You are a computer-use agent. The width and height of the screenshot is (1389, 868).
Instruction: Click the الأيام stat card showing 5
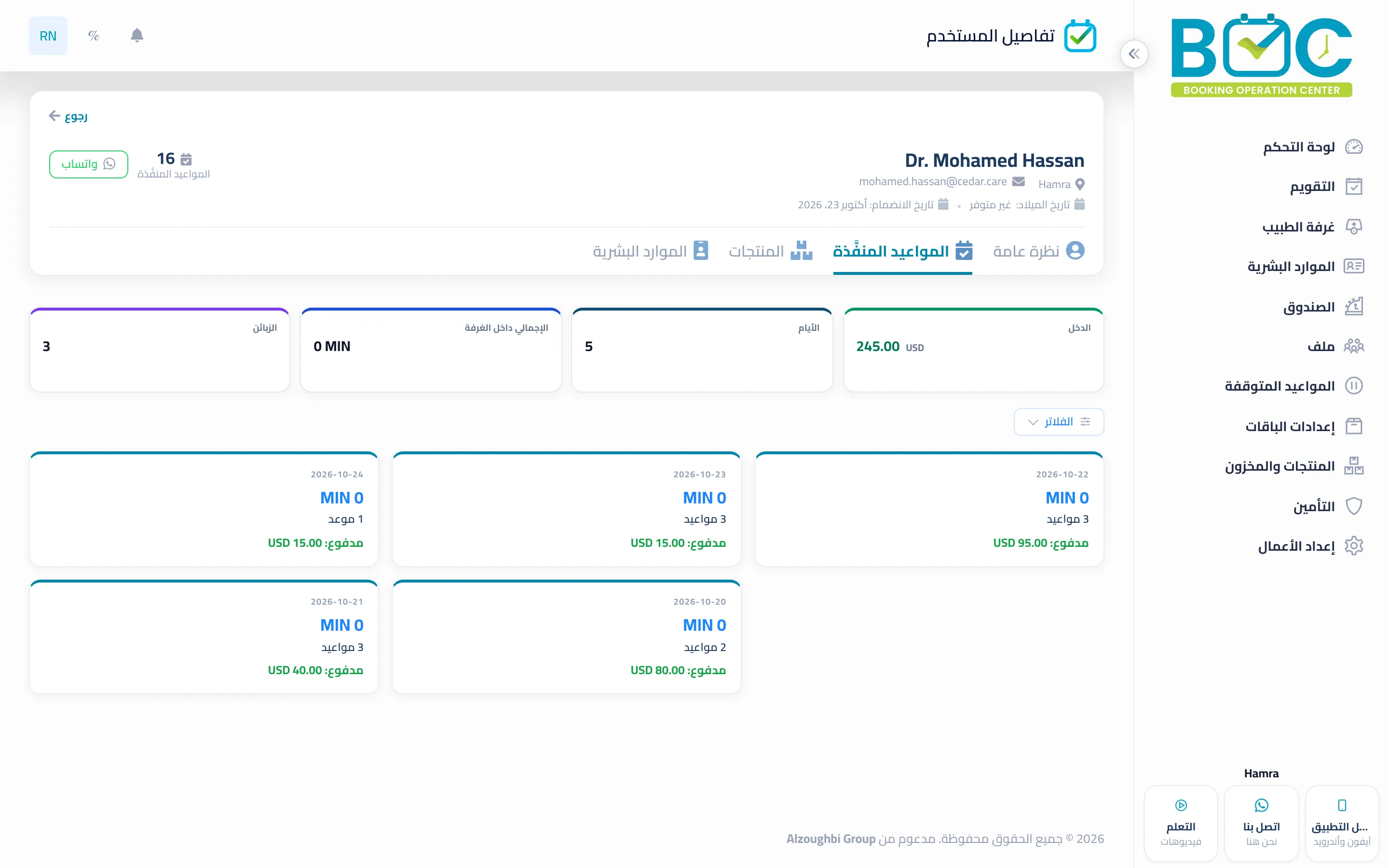701,350
